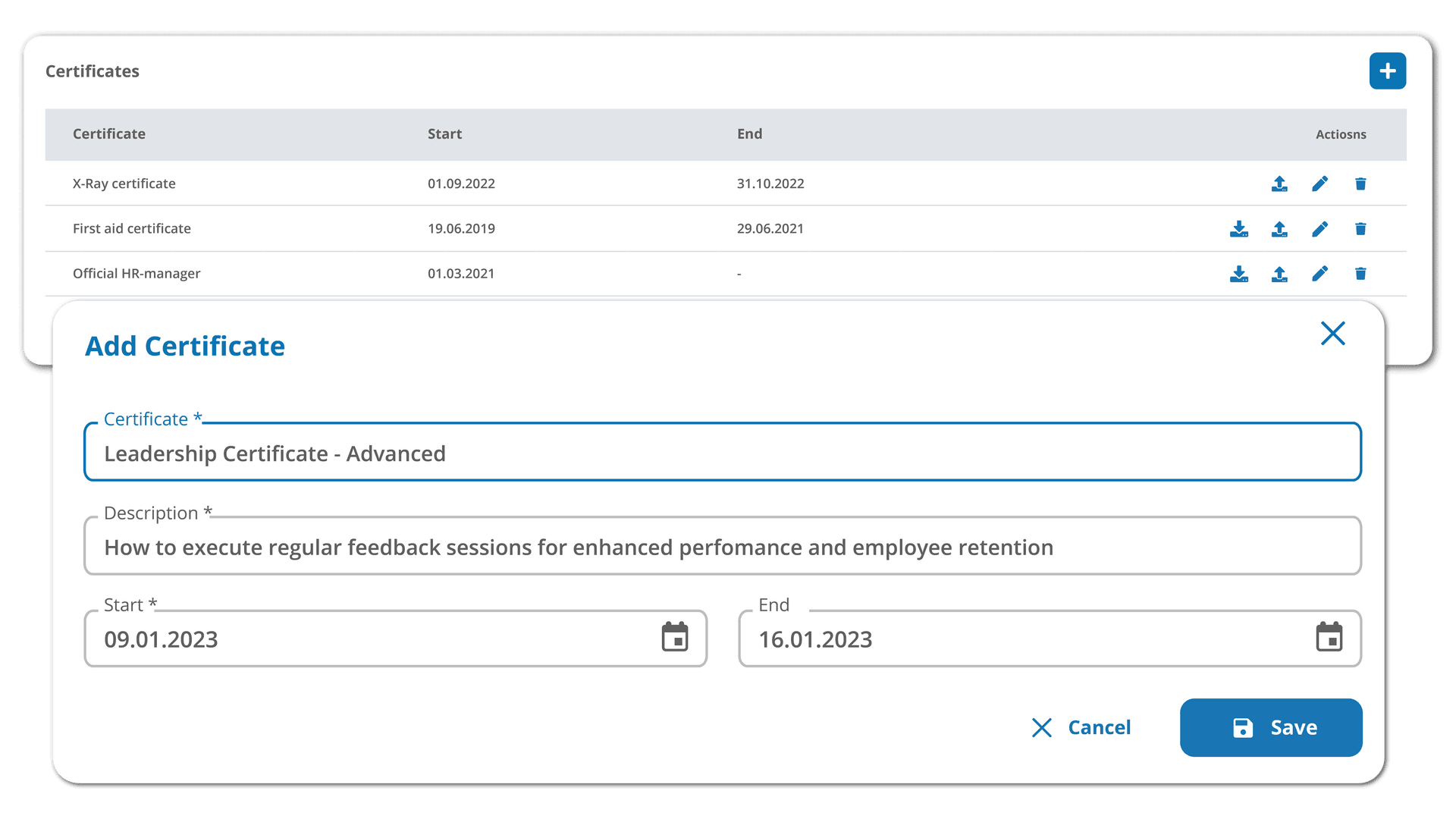The height and width of the screenshot is (819, 1456).
Task: Download the First aid certificate file
Action: coord(1239,228)
